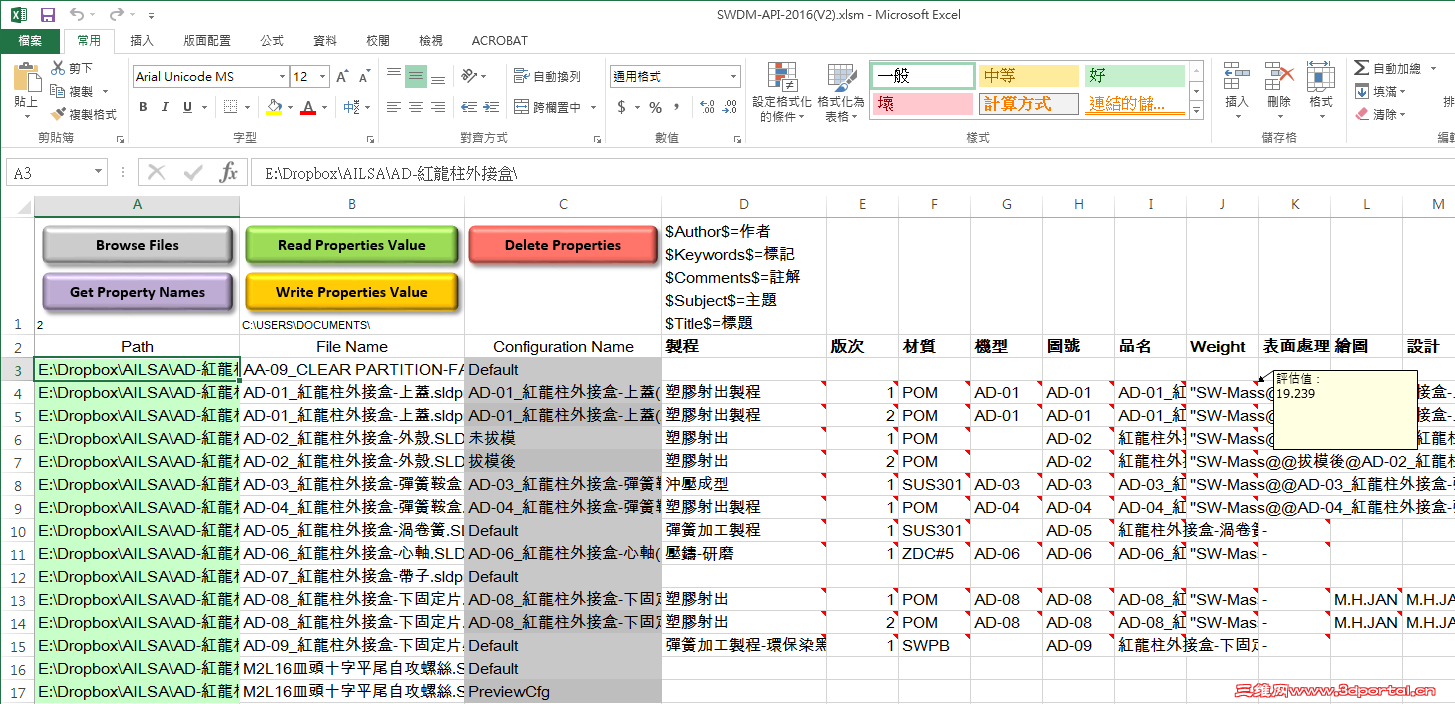The height and width of the screenshot is (704, 1455).
Task: Switch to the ACROBAT ribbon tab
Action: pos(499,41)
